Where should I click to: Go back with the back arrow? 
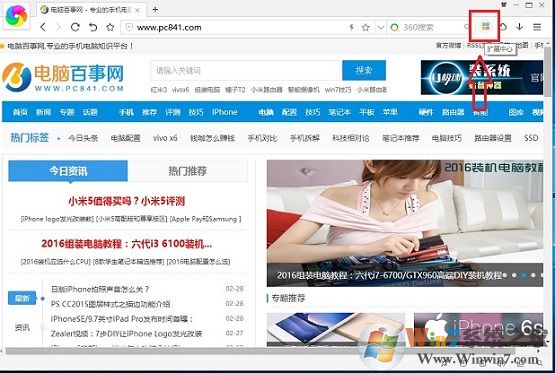click(x=43, y=27)
